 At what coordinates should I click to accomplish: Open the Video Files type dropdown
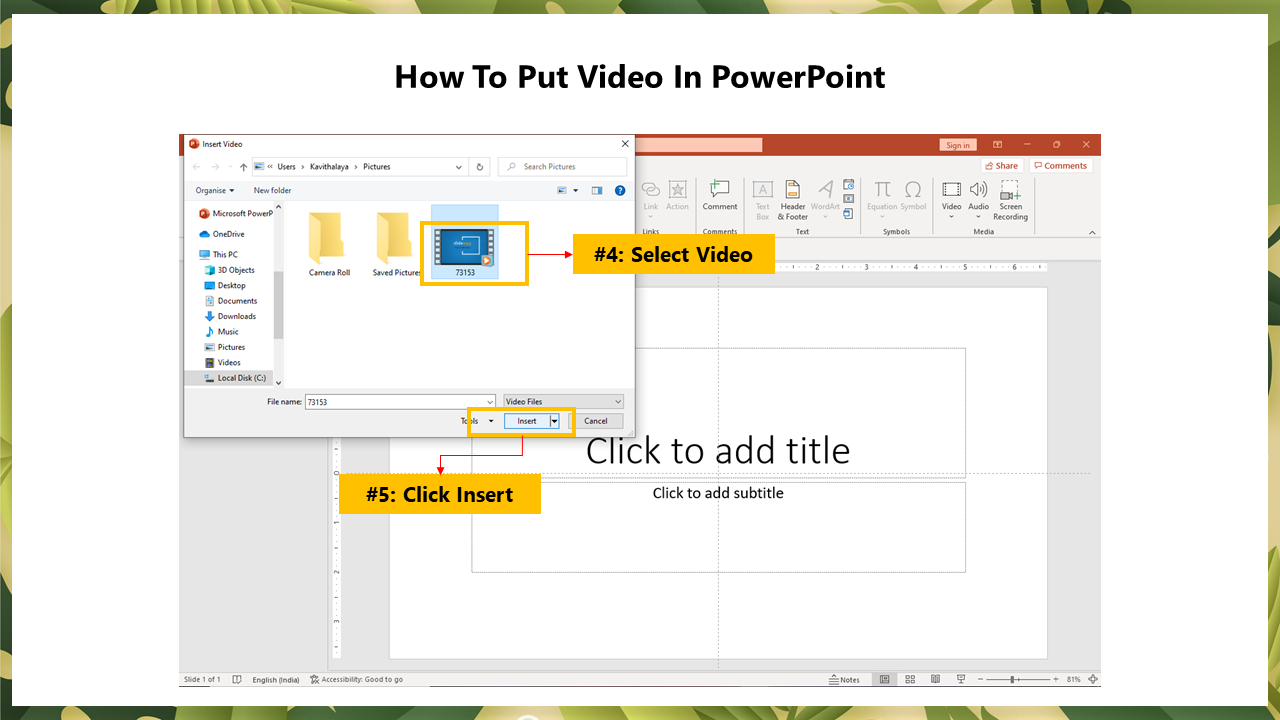pos(564,401)
